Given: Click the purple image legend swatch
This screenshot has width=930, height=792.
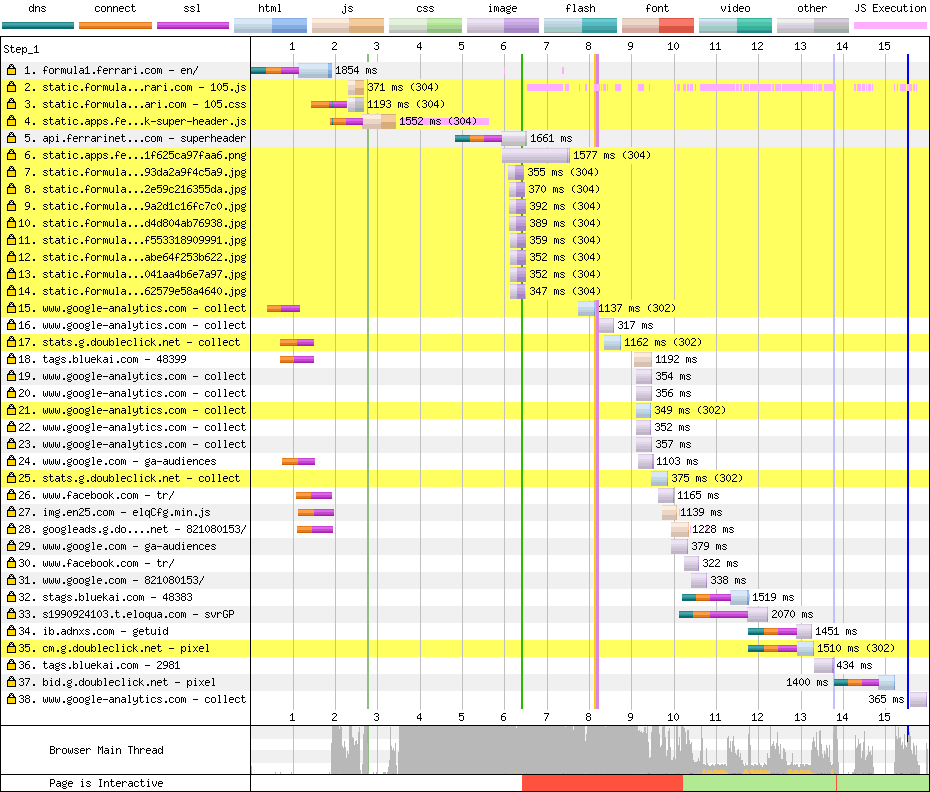Looking at the screenshot, I should [503, 26].
